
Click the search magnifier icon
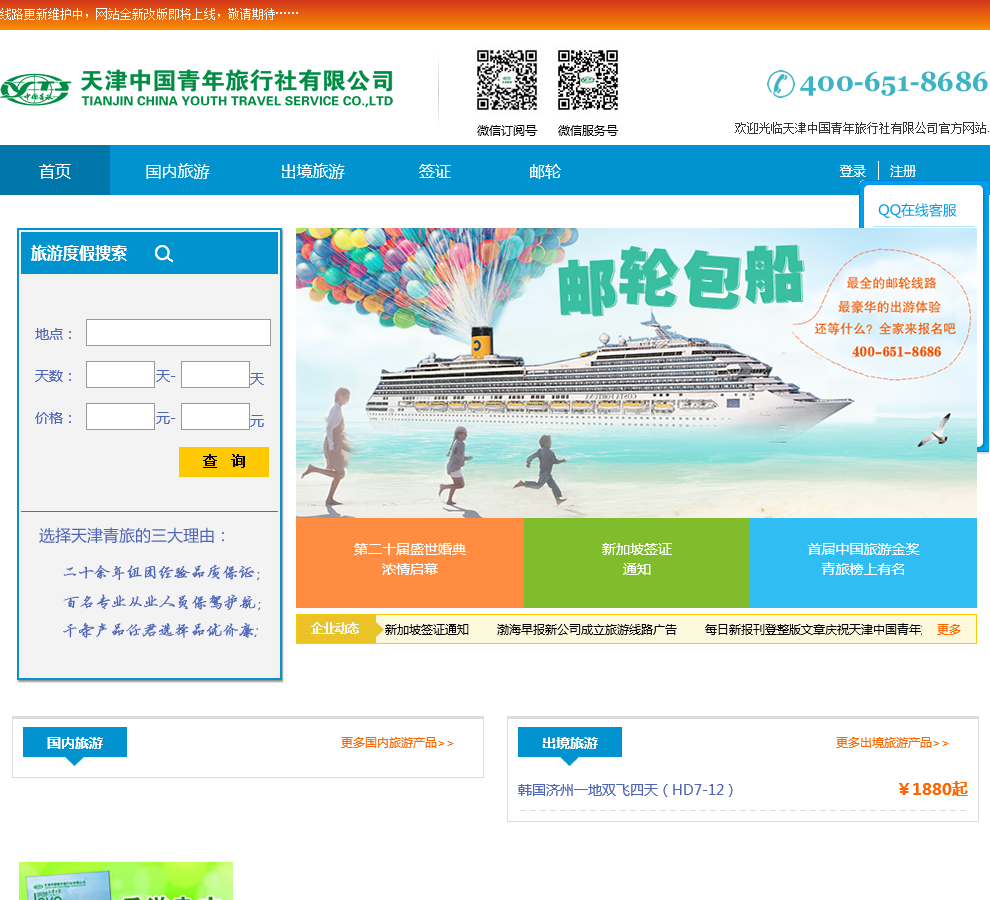click(164, 253)
